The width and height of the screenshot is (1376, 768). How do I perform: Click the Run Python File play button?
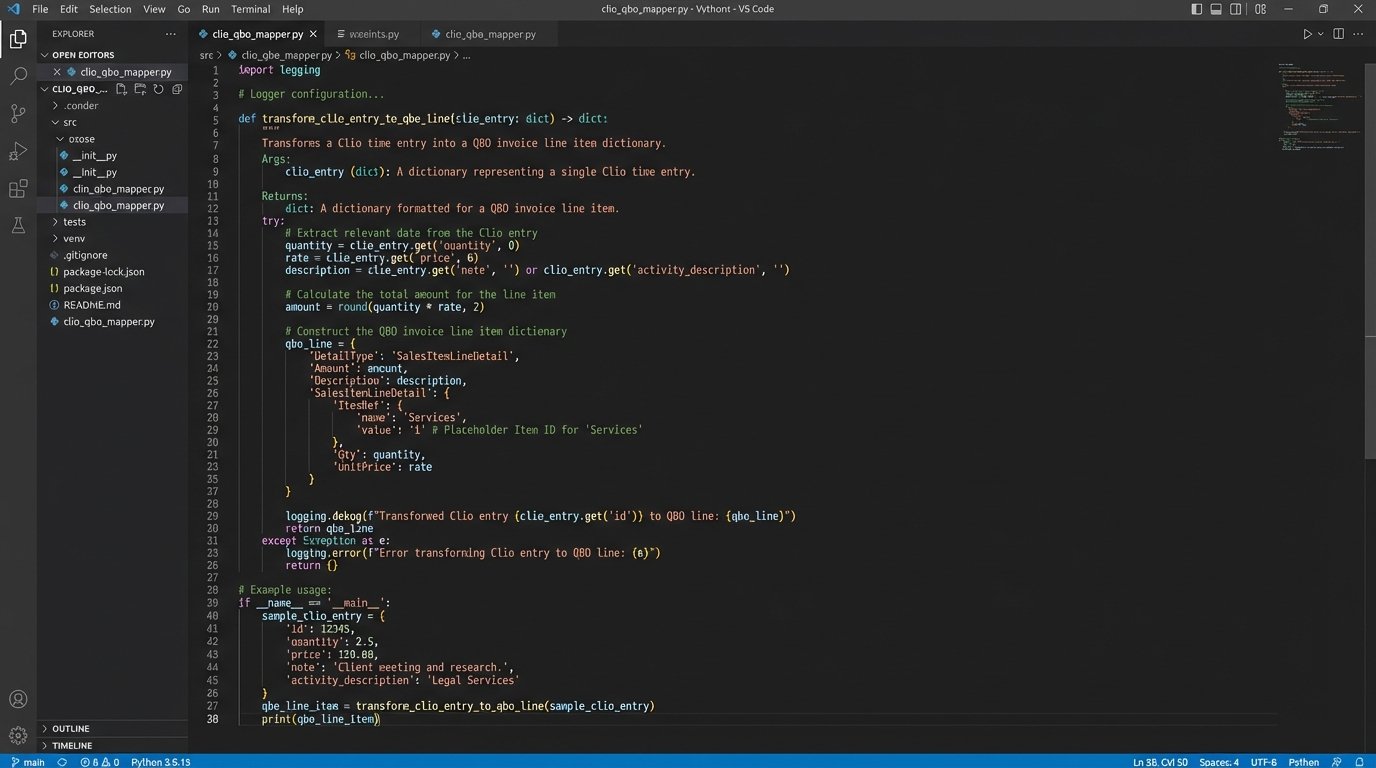pos(1306,34)
